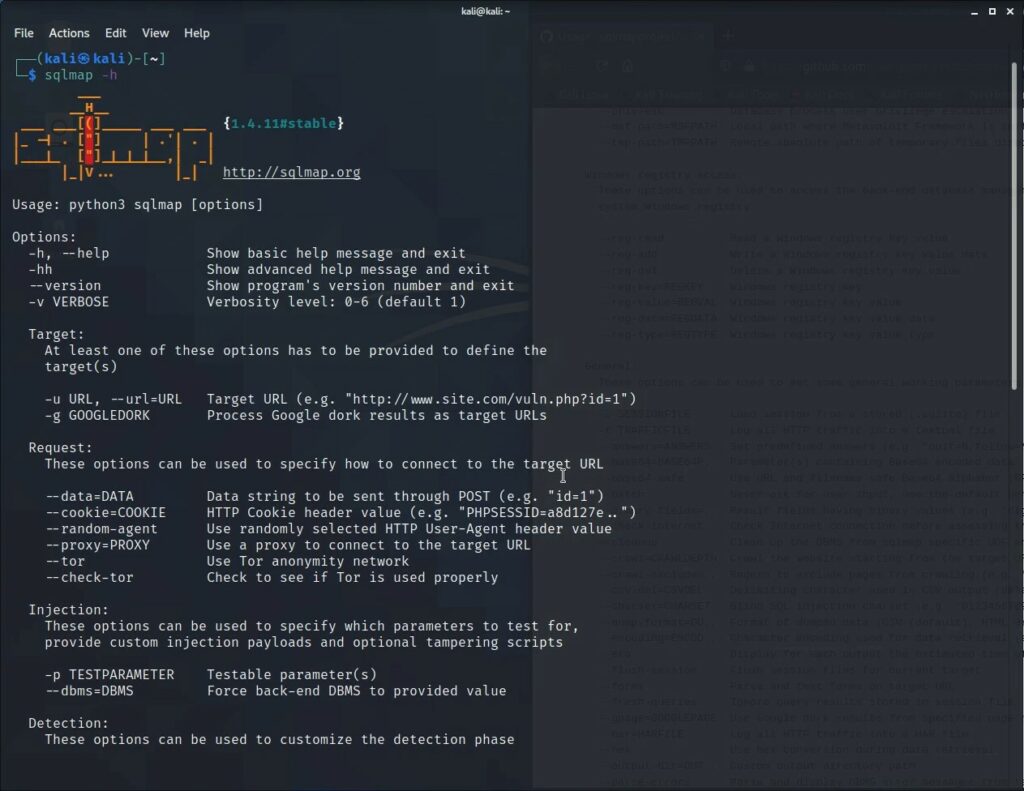Click the '--check-tor' option text
Viewport: 1024px width, 791px height.
[x=89, y=578]
